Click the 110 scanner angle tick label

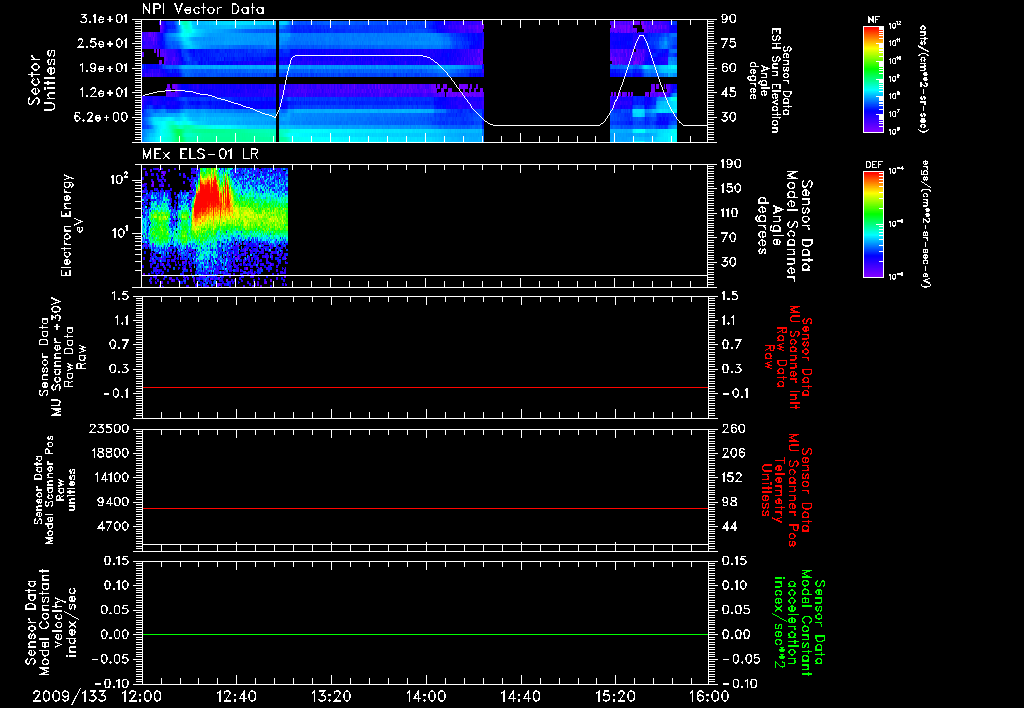(731, 213)
